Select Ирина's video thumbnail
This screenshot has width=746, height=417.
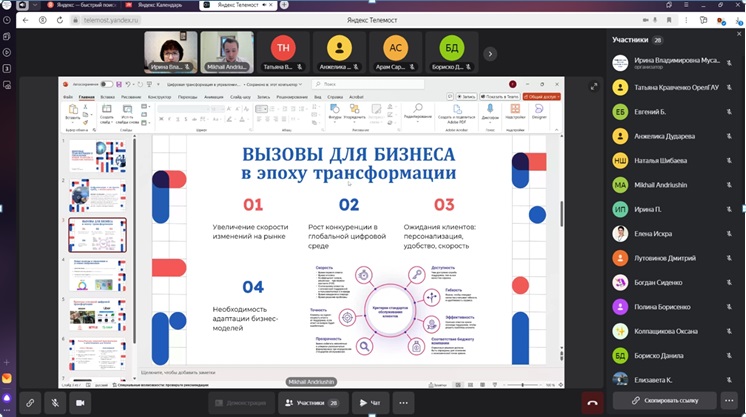(170, 52)
